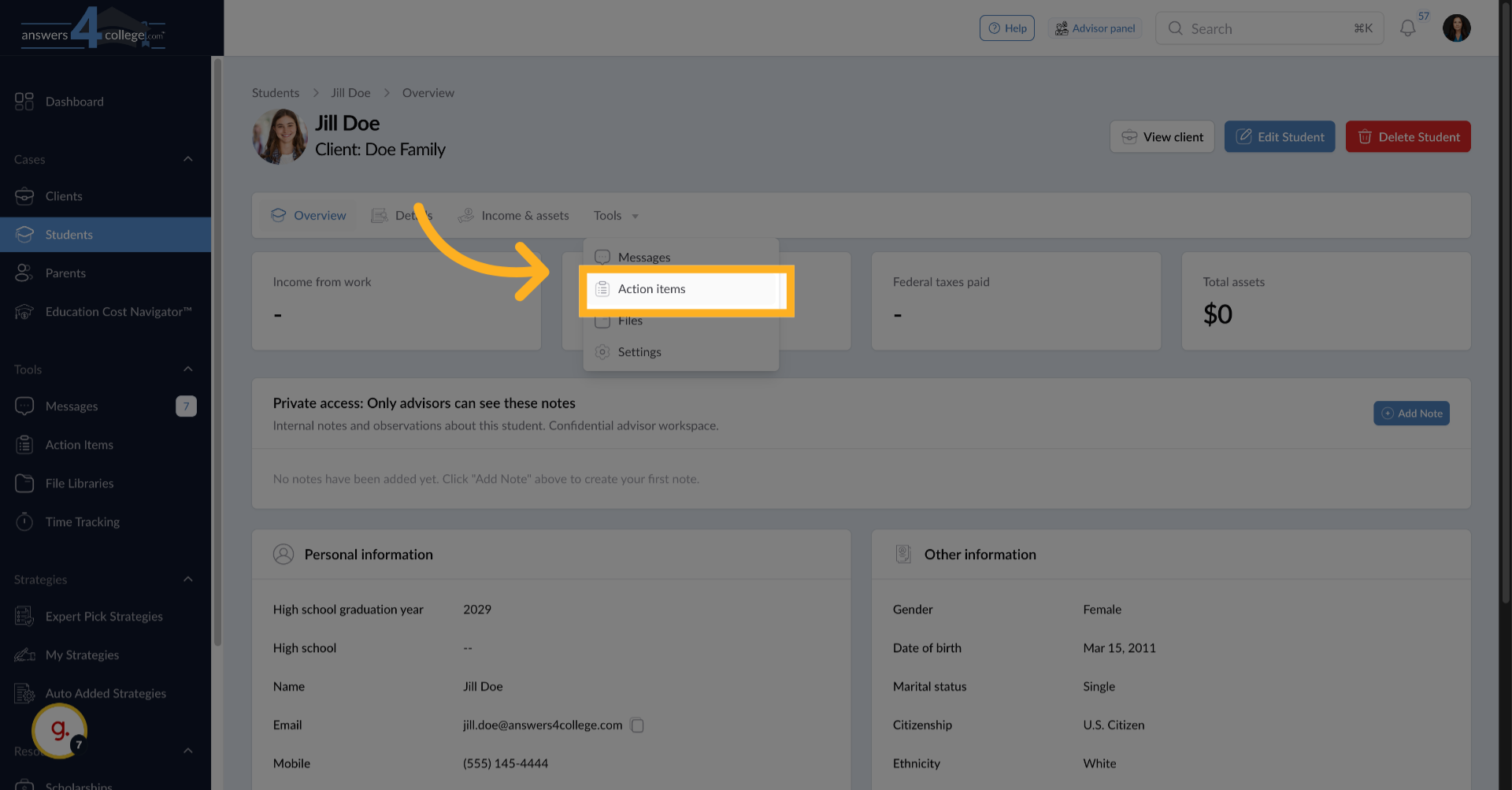Collapse the Cases section

[x=188, y=158]
